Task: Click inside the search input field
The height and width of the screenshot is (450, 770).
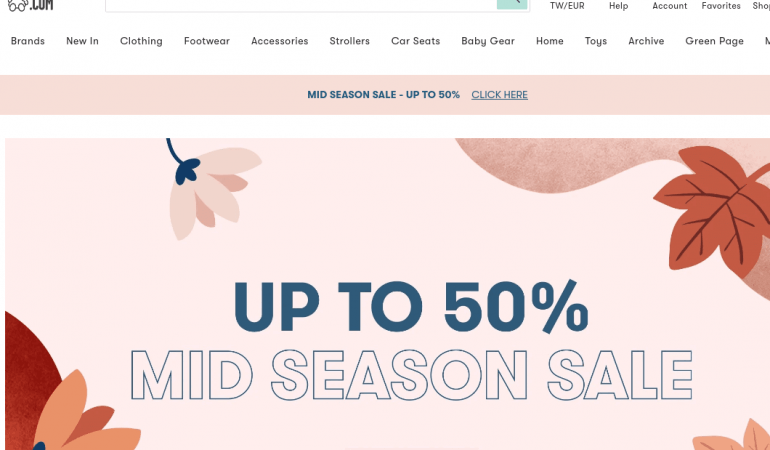Action: 301,5
